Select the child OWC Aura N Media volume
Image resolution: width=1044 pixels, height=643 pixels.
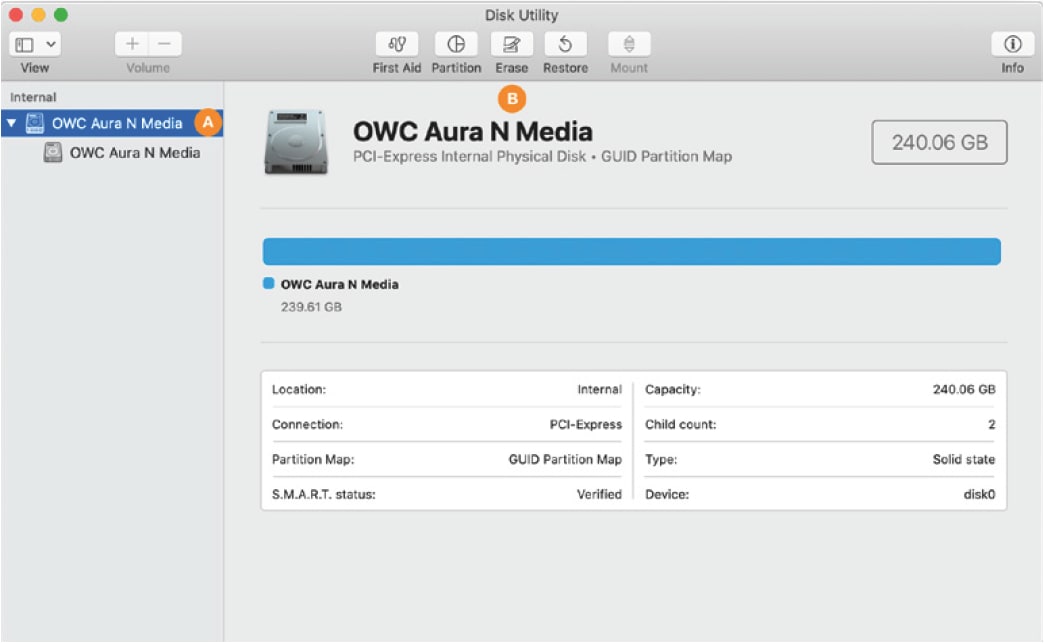tap(134, 153)
